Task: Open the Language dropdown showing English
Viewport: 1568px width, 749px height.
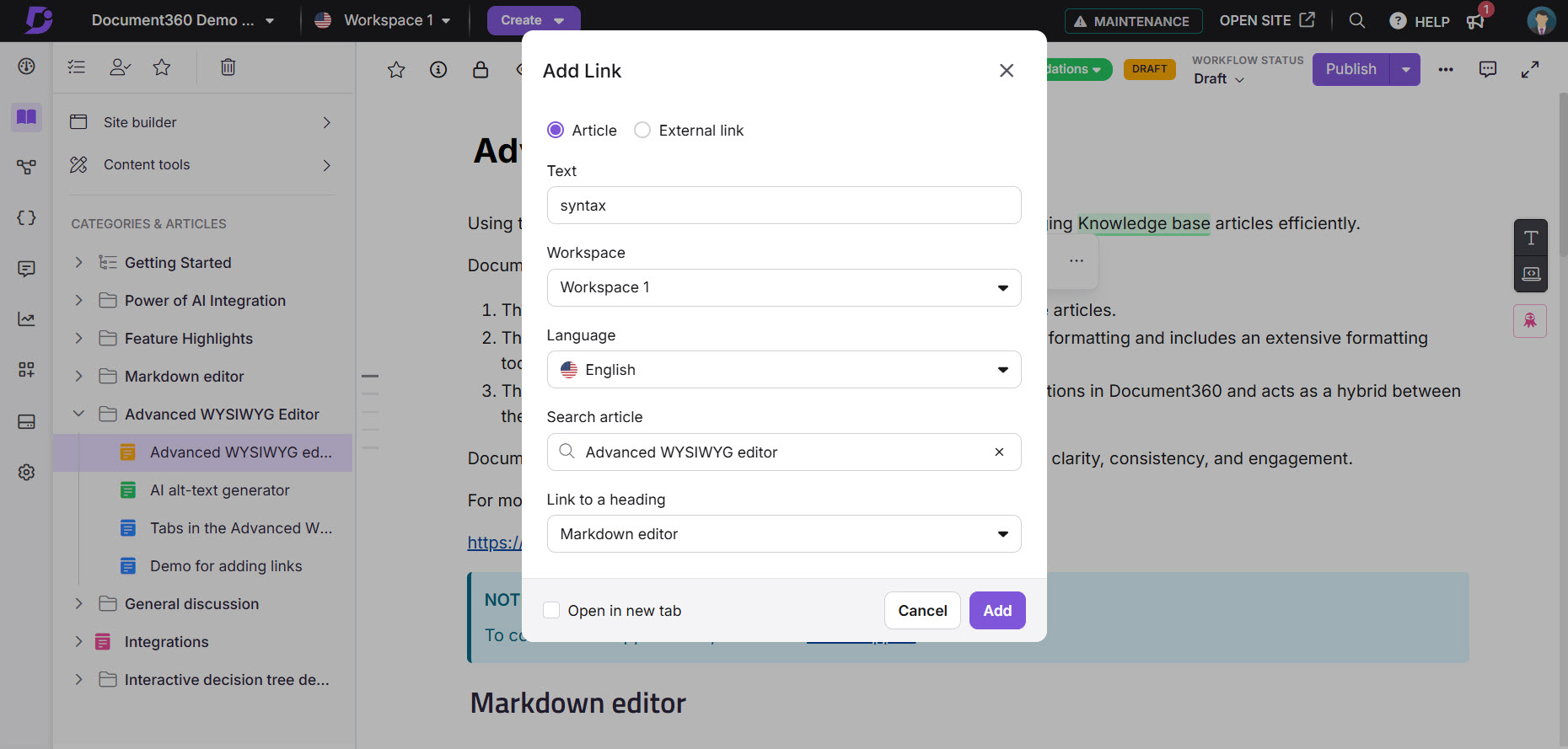Action: tap(784, 369)
